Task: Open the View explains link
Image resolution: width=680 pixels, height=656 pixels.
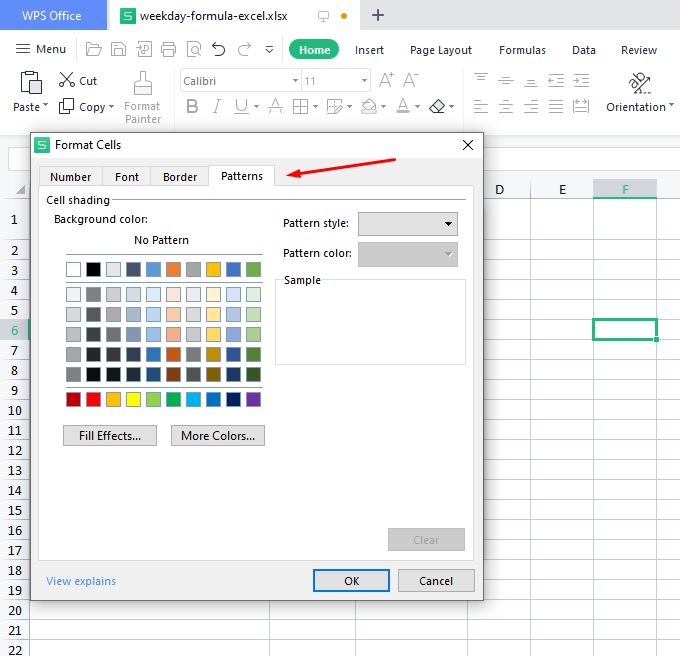Action: pyautogui.click(x=81, y=581)
